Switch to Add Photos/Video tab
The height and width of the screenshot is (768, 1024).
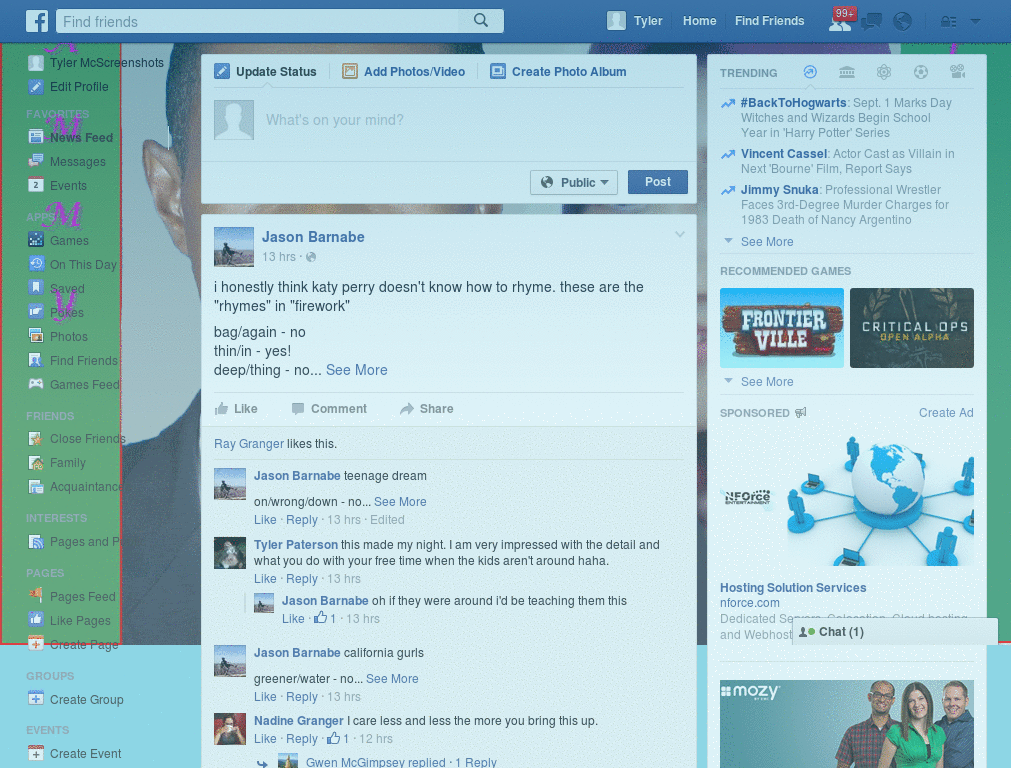(x=404, y=72)
